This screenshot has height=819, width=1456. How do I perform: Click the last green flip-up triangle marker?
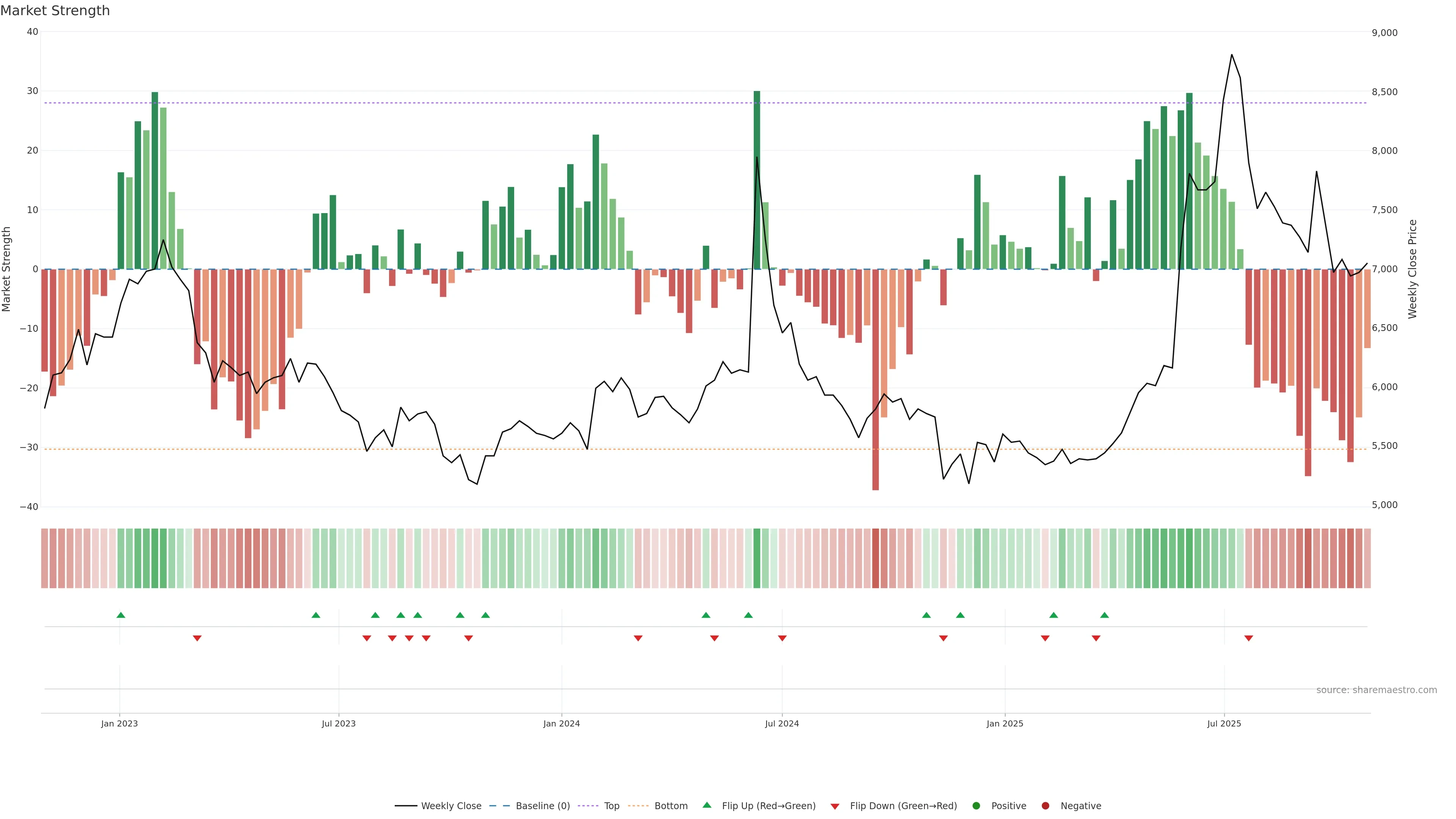click(x=1105, y=615)
